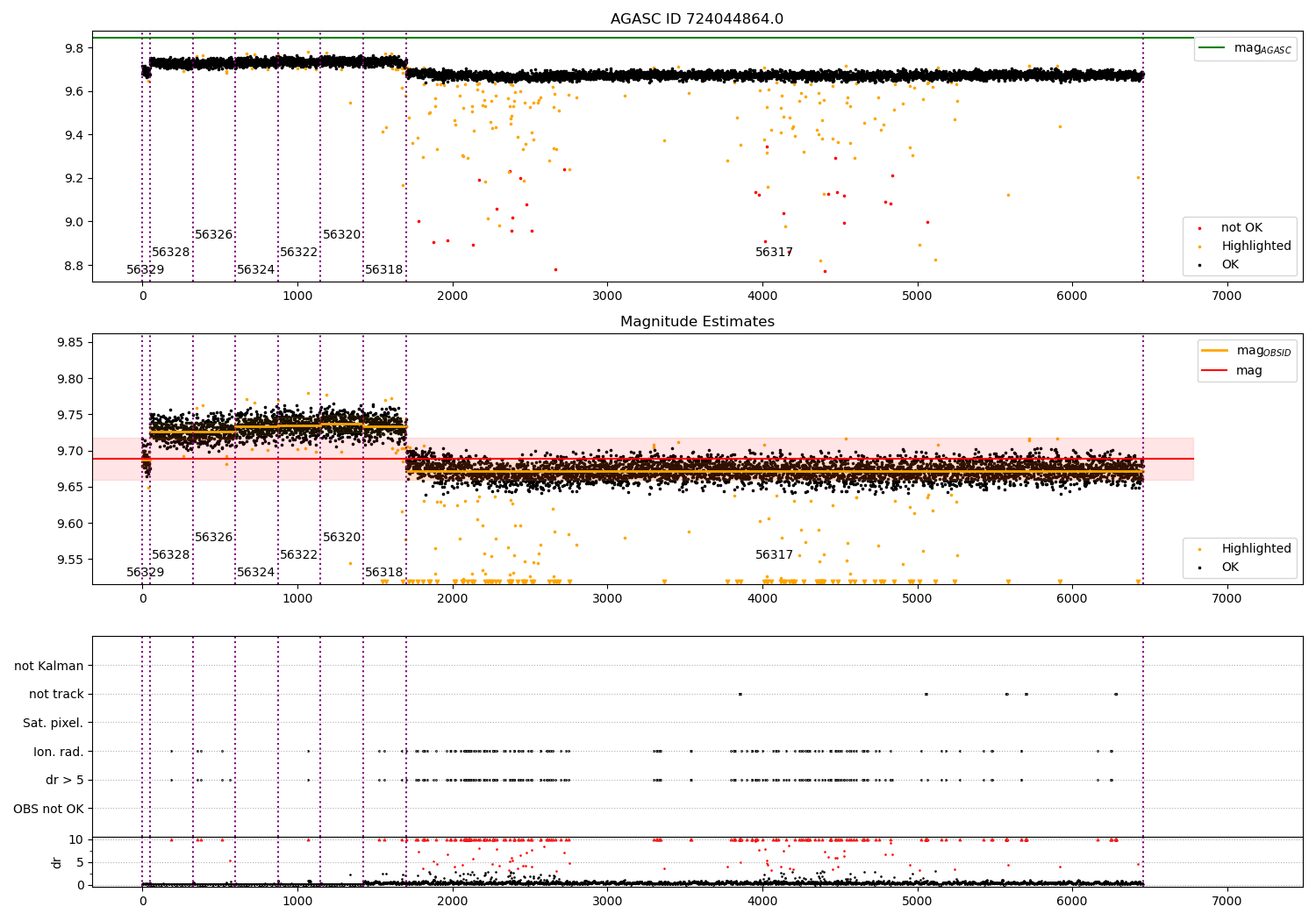Viewport: 1316px width, 921px height.
Task: Click the 'Highlighted' legend entry in top plot
Action: (x=1255, y=246)
